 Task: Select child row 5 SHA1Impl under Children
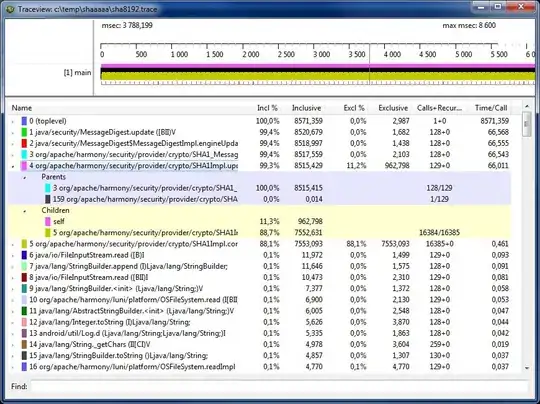[260, 233]
